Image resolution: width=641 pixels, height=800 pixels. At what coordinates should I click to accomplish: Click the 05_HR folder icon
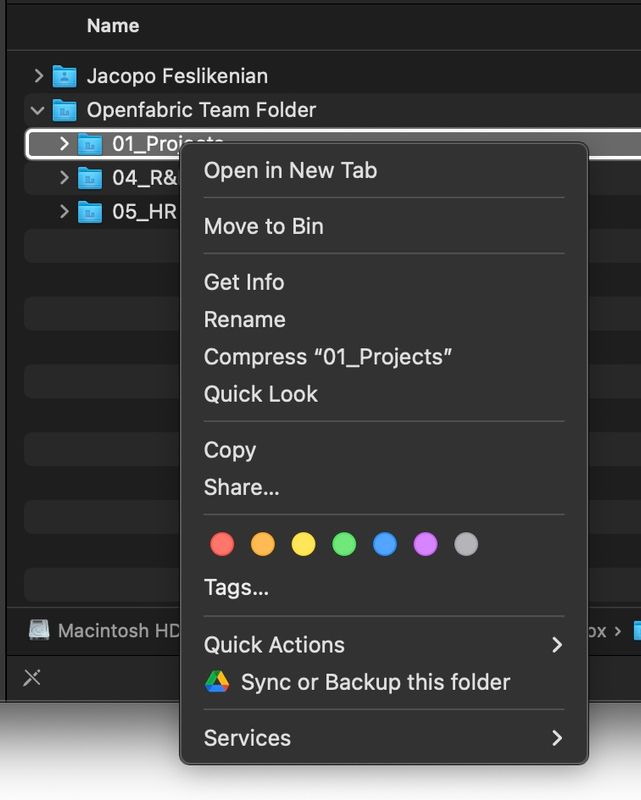point(90,212)
